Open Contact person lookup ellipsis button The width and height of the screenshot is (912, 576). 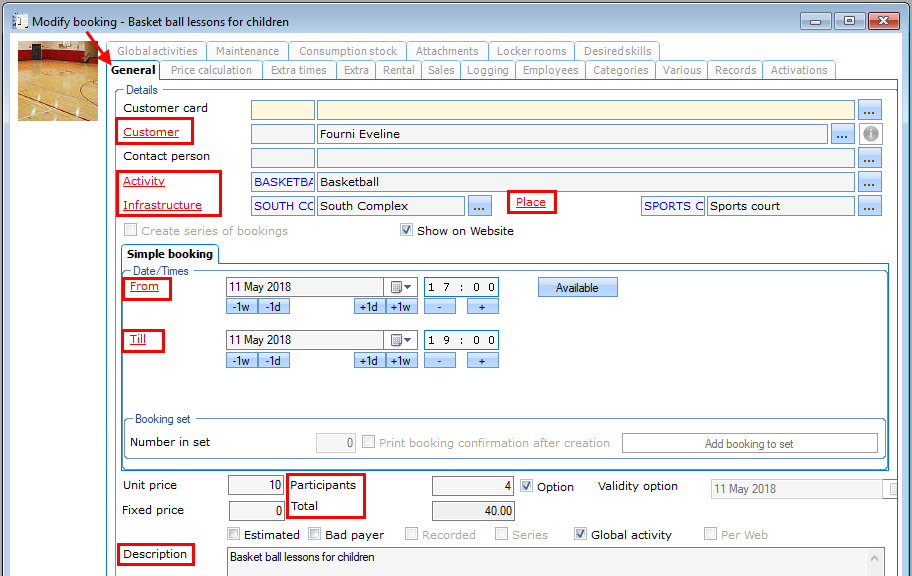click(869, 158)
